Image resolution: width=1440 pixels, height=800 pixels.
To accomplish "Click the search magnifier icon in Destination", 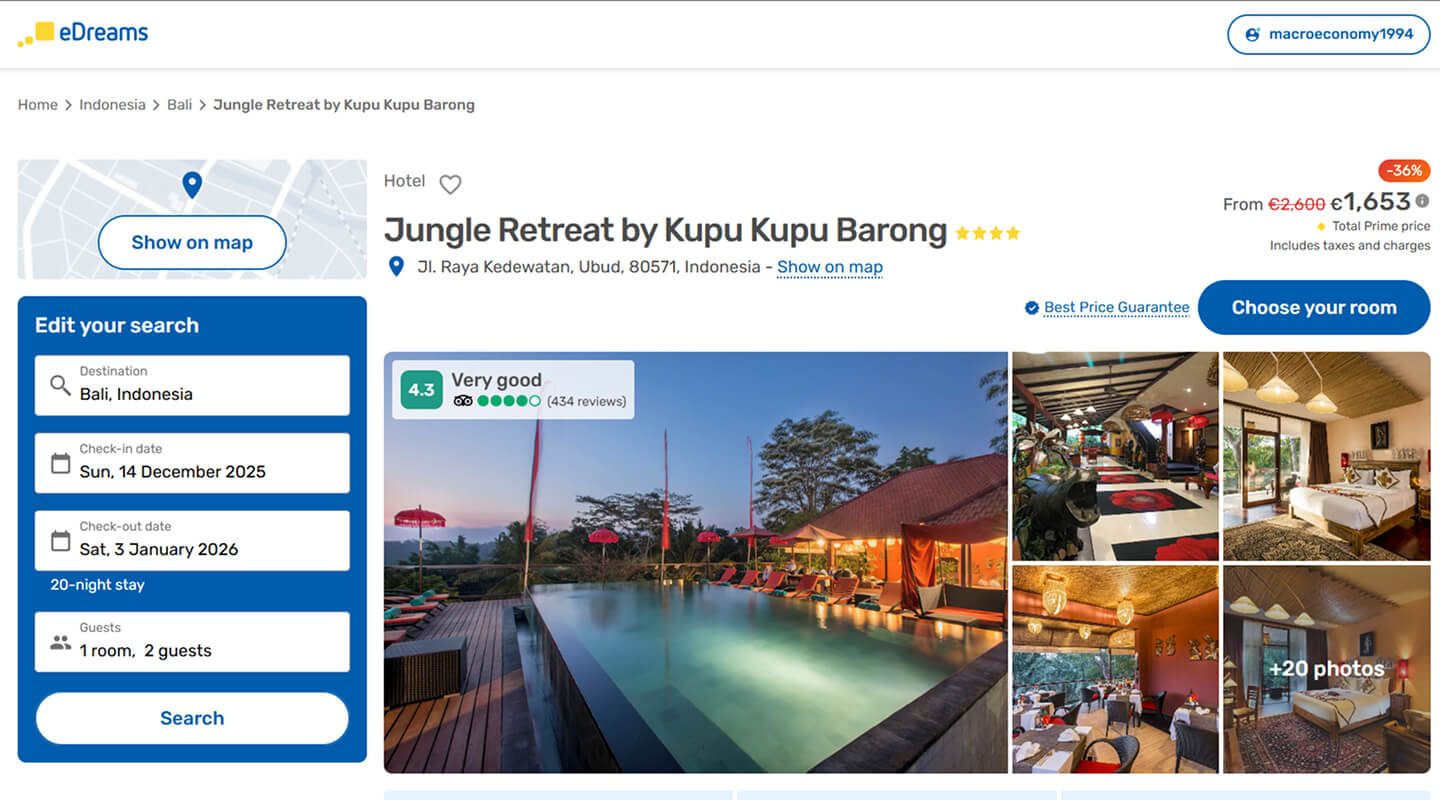I will (x=60, y=385).
